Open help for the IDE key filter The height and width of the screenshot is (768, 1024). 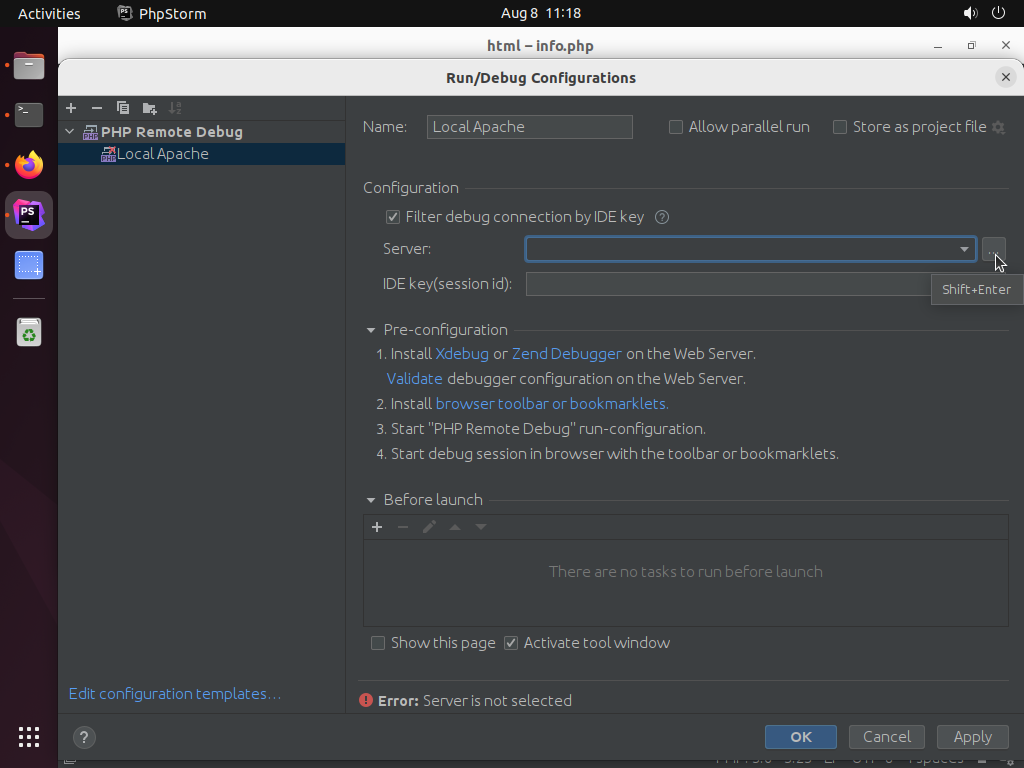pyautogui.click(x=662, y=217)
